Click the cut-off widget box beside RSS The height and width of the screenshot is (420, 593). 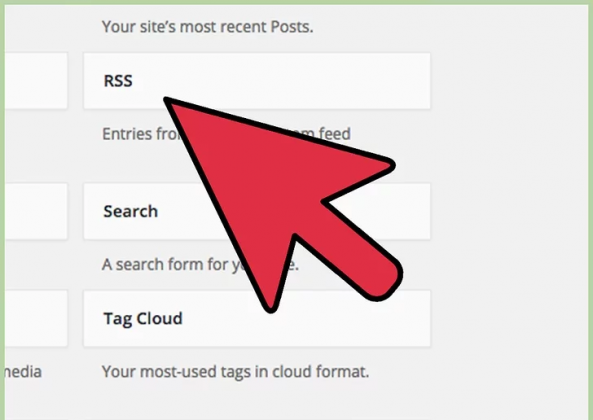tap(36, 81)
